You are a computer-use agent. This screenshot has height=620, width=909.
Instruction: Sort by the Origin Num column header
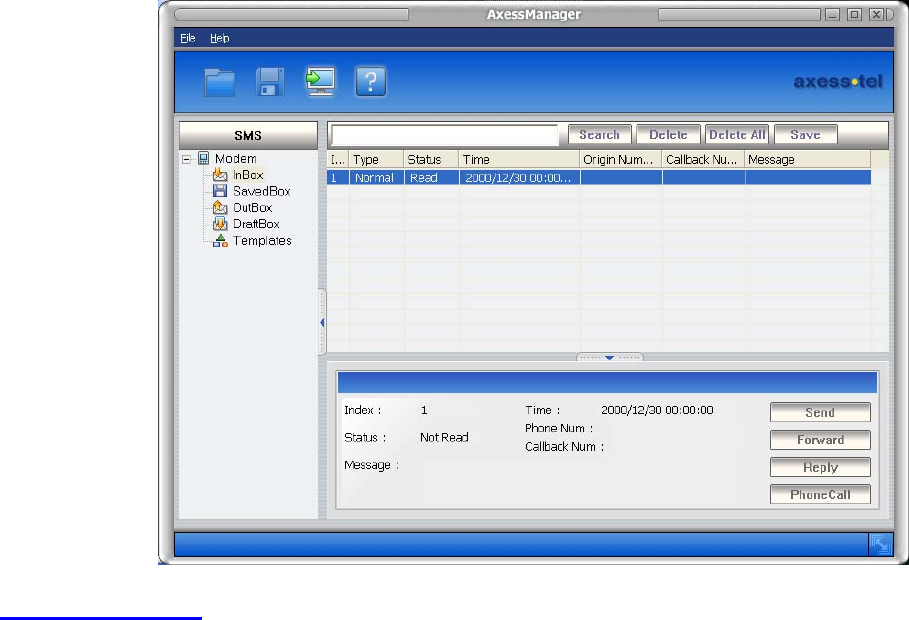click(x=620, y=159)
